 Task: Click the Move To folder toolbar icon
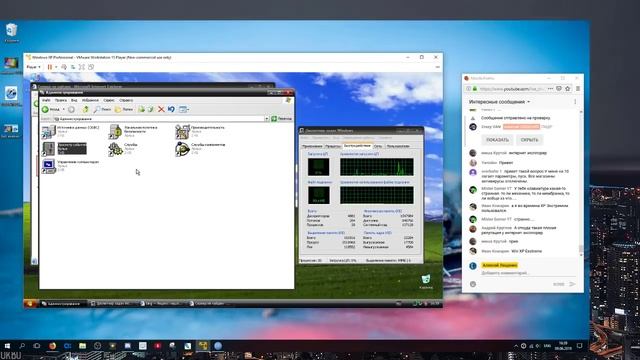141,109
